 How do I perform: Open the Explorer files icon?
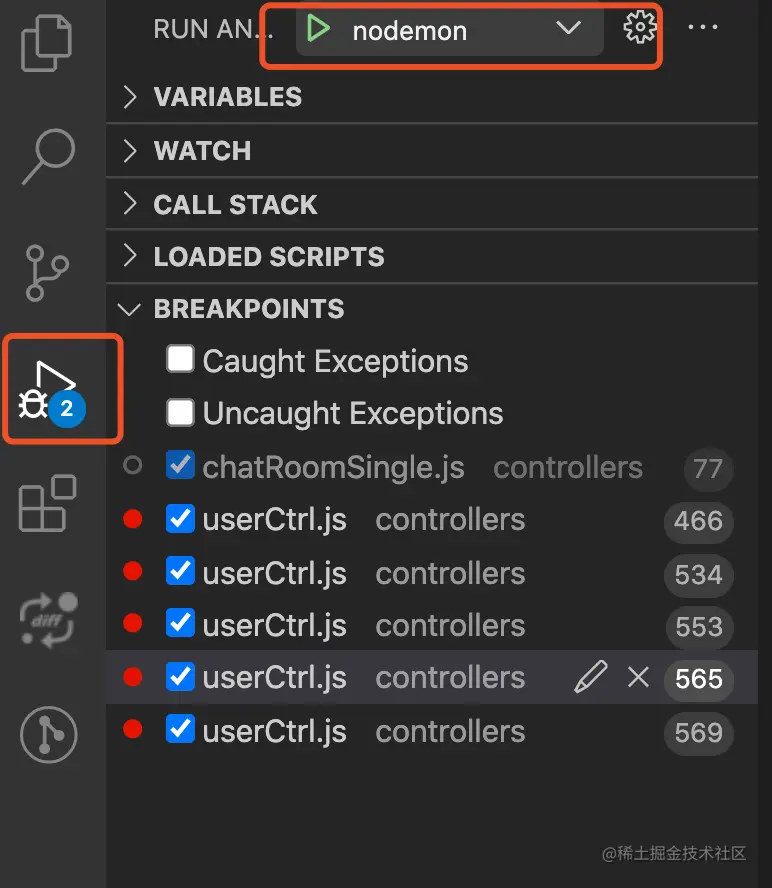click(48, 43)
